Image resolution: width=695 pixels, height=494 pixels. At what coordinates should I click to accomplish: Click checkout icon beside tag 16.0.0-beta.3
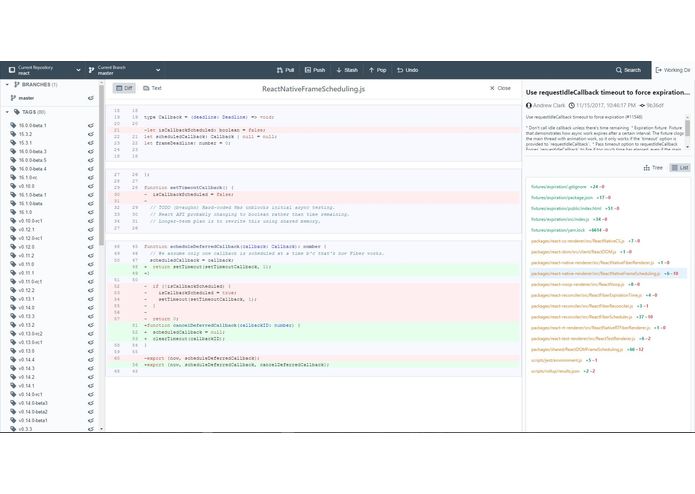point(91,151)
